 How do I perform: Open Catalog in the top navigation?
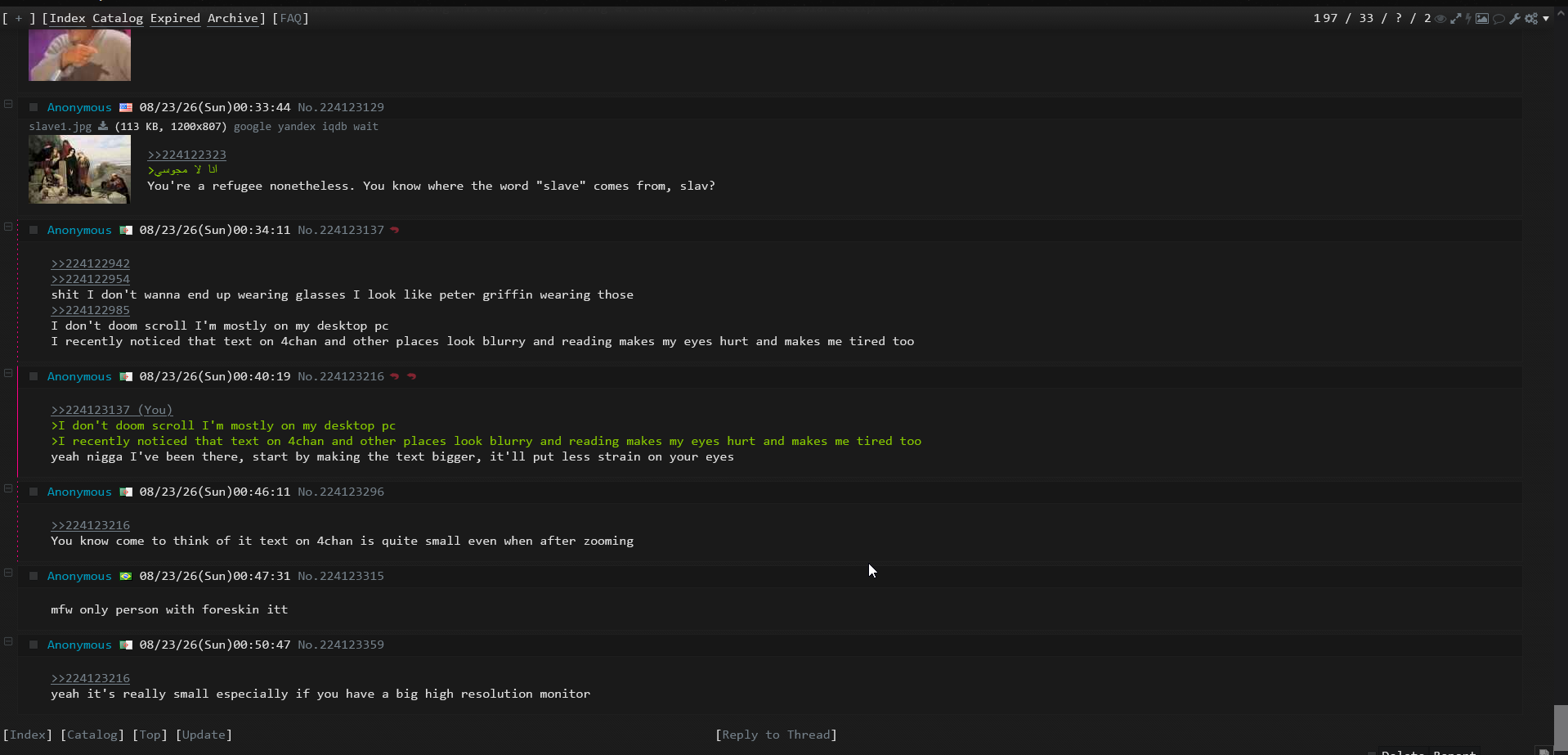(118, 18)
